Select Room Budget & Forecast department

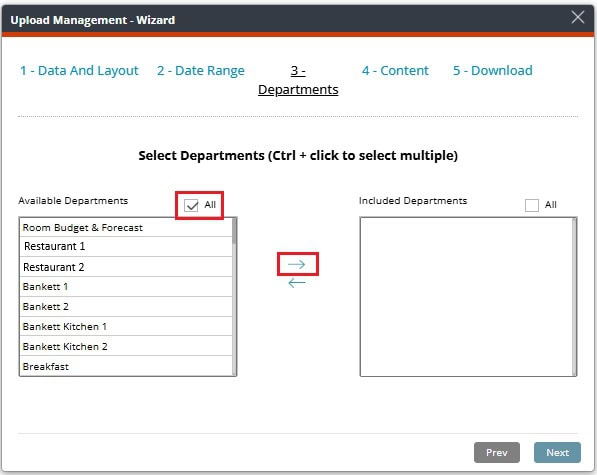(126, 228)
